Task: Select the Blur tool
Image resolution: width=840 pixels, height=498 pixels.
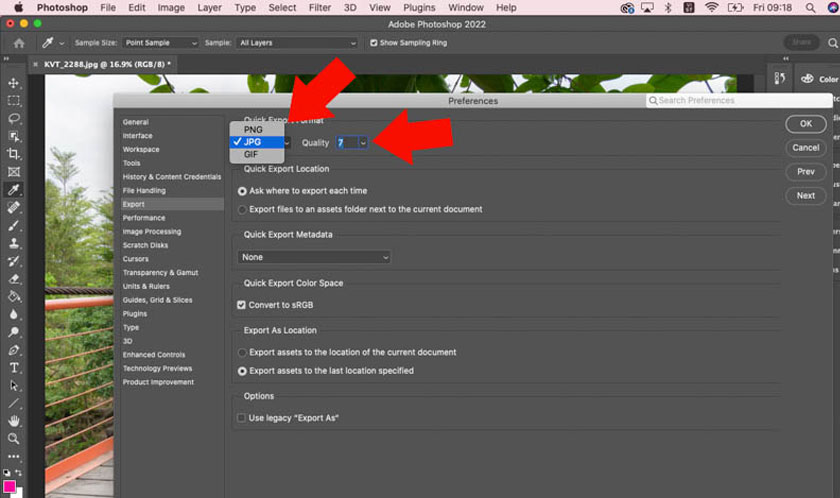Action: [13, 314]
